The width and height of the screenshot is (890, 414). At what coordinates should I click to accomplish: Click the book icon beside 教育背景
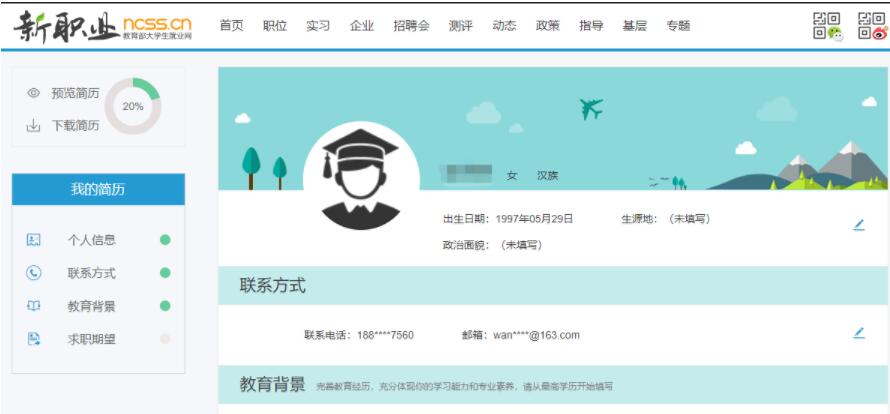[33, 306]
